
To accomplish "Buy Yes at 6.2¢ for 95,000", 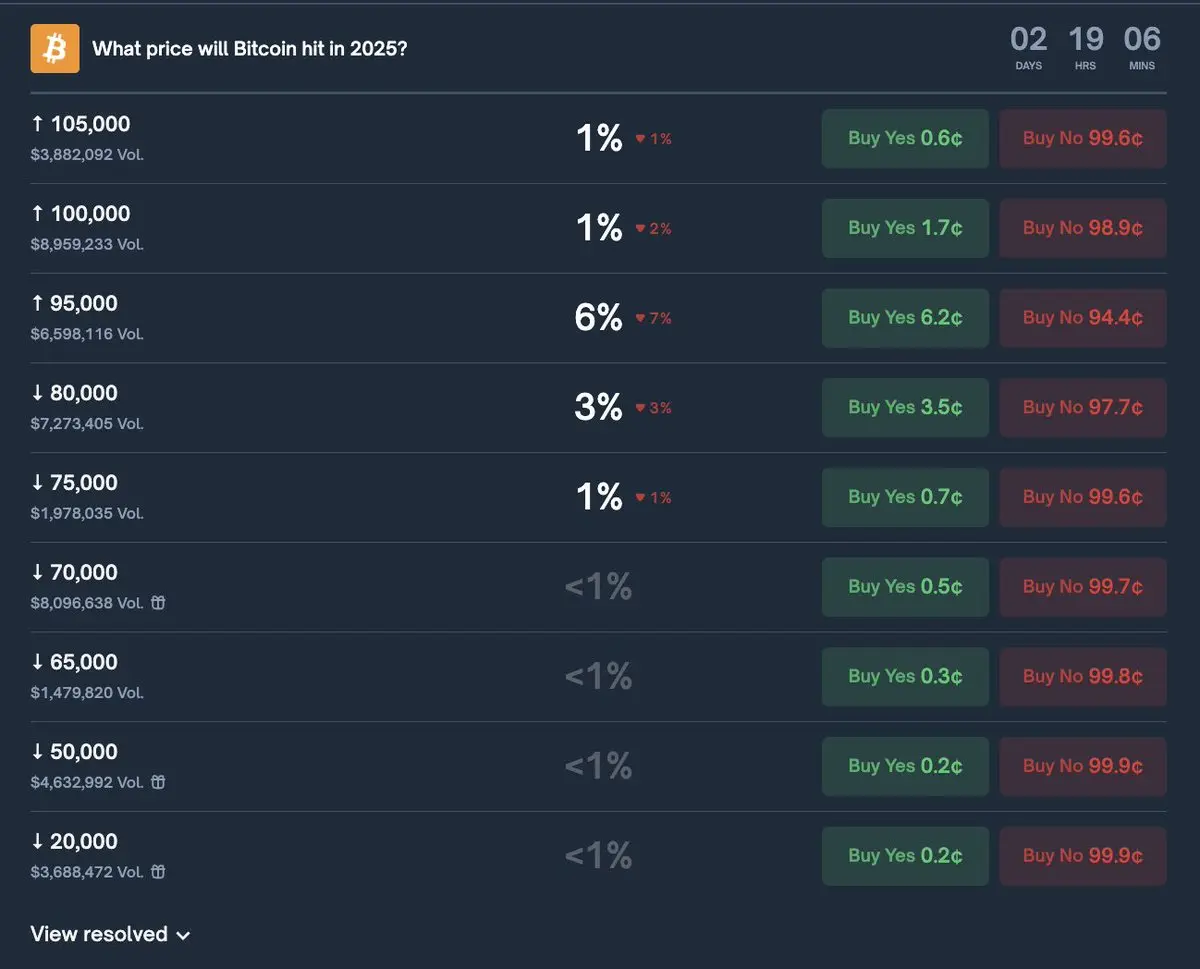I will [x=905, y=318].
